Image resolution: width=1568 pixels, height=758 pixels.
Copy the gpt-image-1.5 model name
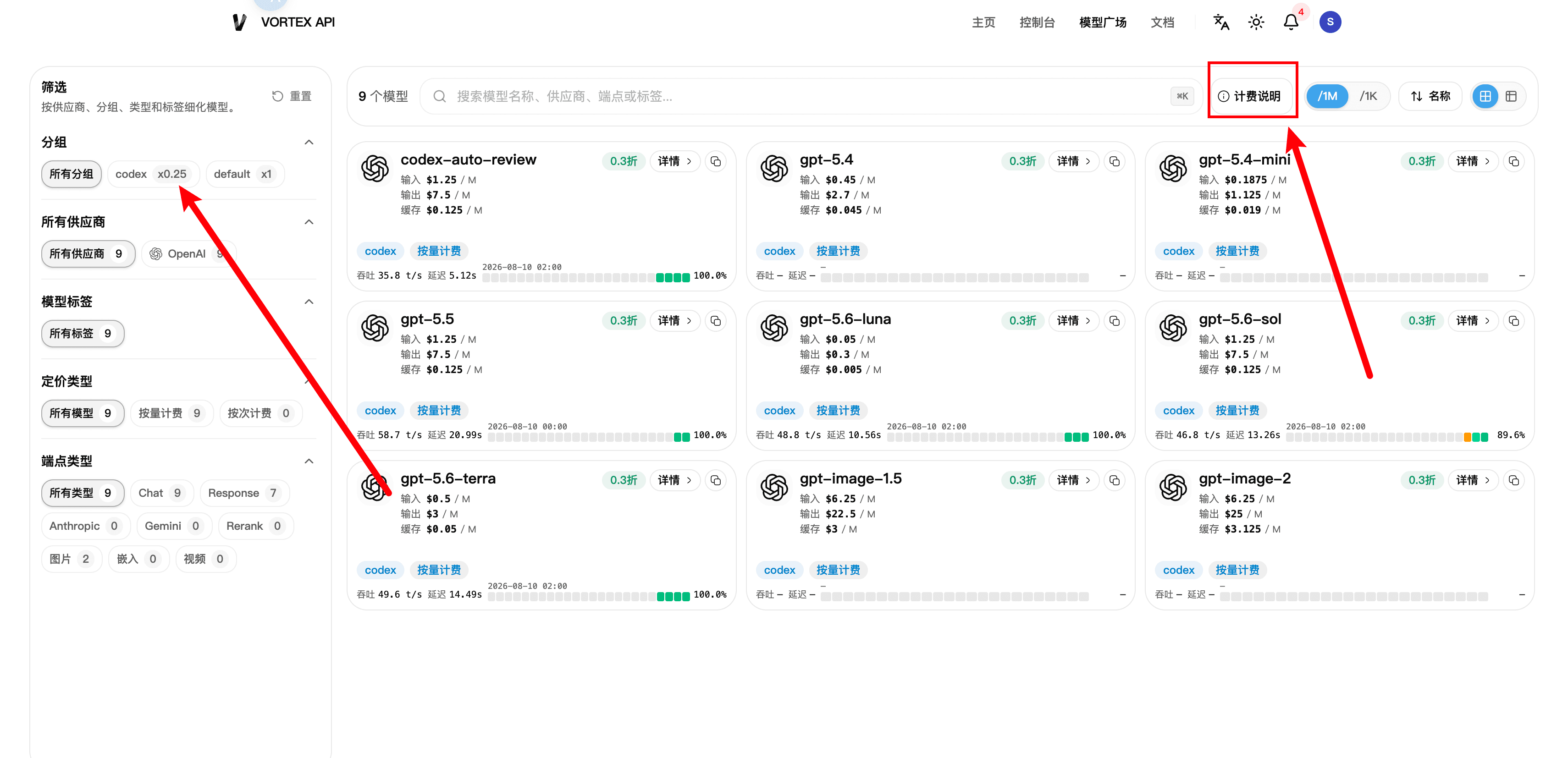pos(1115,480)
